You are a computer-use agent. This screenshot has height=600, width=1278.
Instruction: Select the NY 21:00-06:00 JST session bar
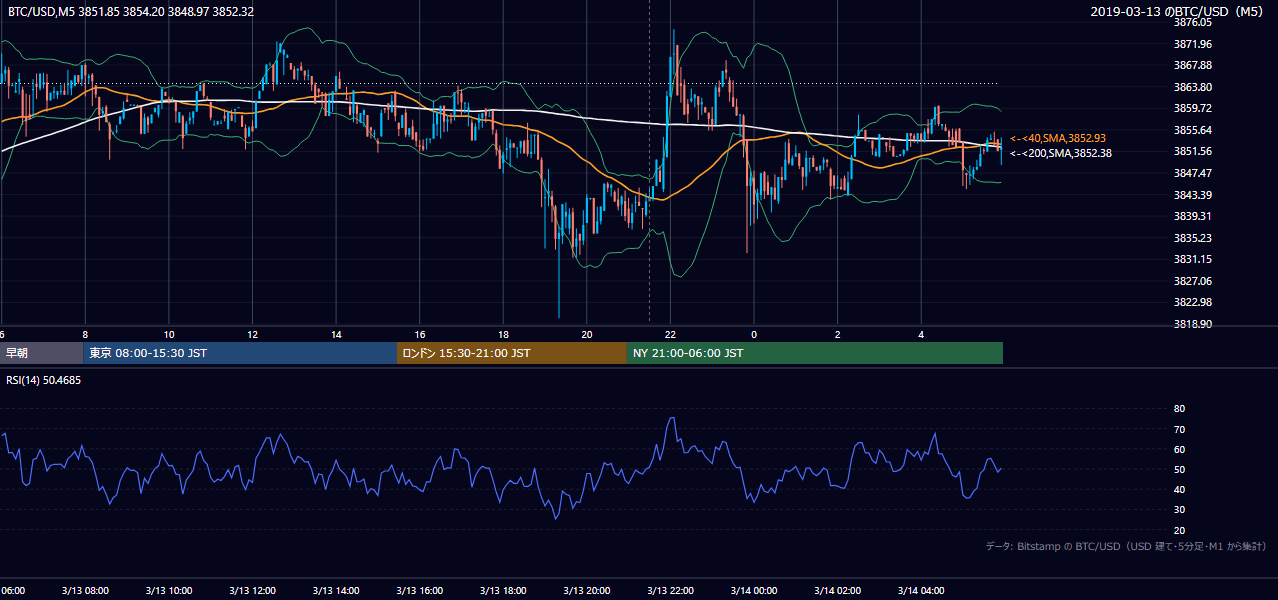(x=815, y=353)
